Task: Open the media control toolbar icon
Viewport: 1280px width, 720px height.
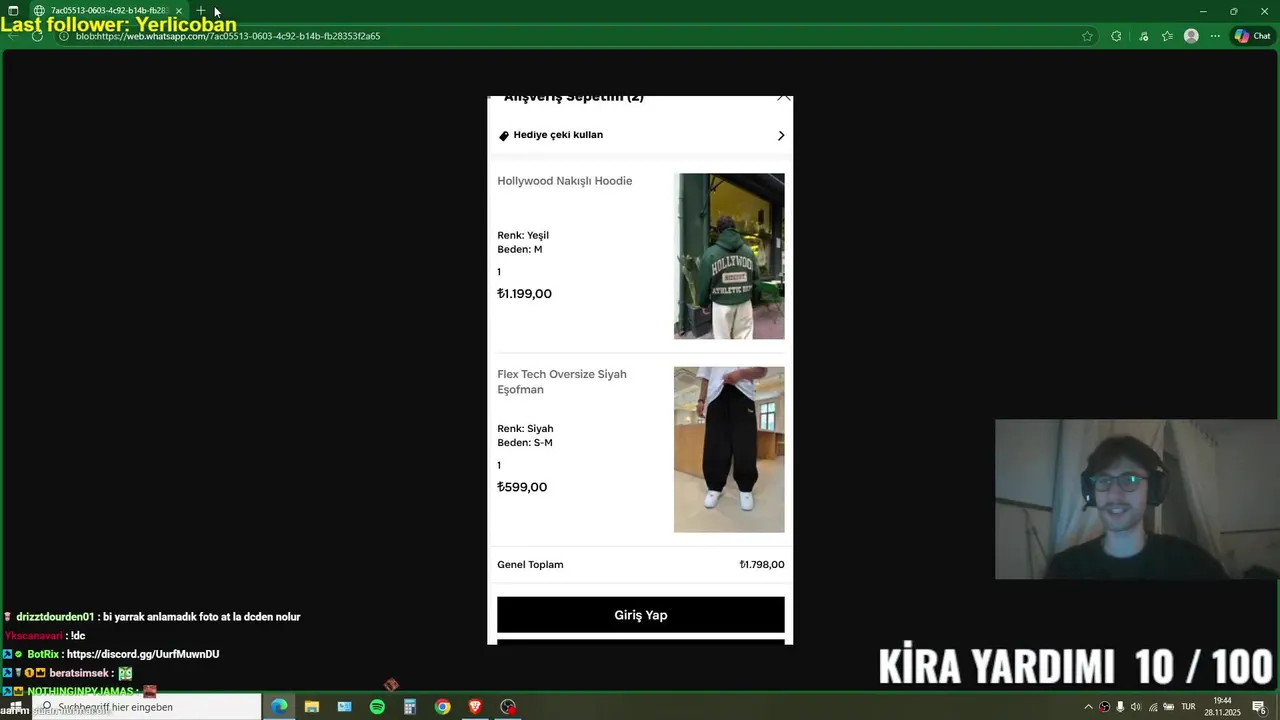Action: [1144, 36]
